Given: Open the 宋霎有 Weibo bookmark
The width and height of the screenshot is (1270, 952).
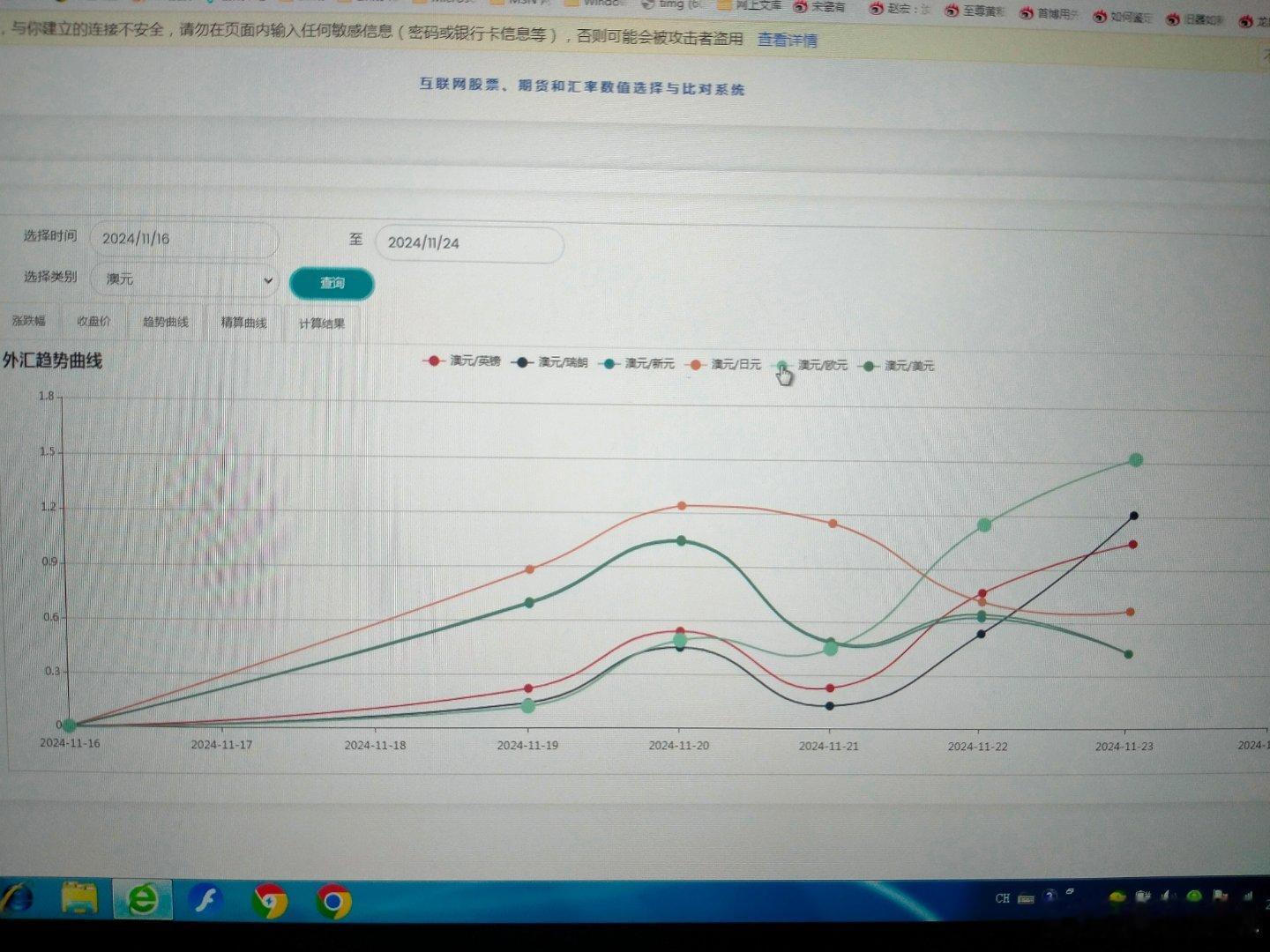Looking at the screenshot, I should [820, 7].
